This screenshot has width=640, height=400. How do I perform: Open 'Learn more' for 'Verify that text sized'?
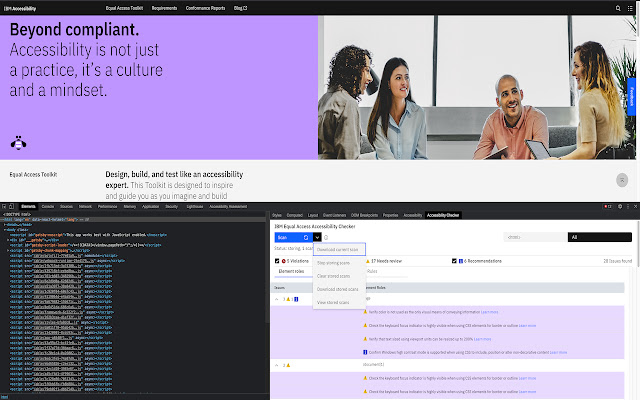(482, 339)
